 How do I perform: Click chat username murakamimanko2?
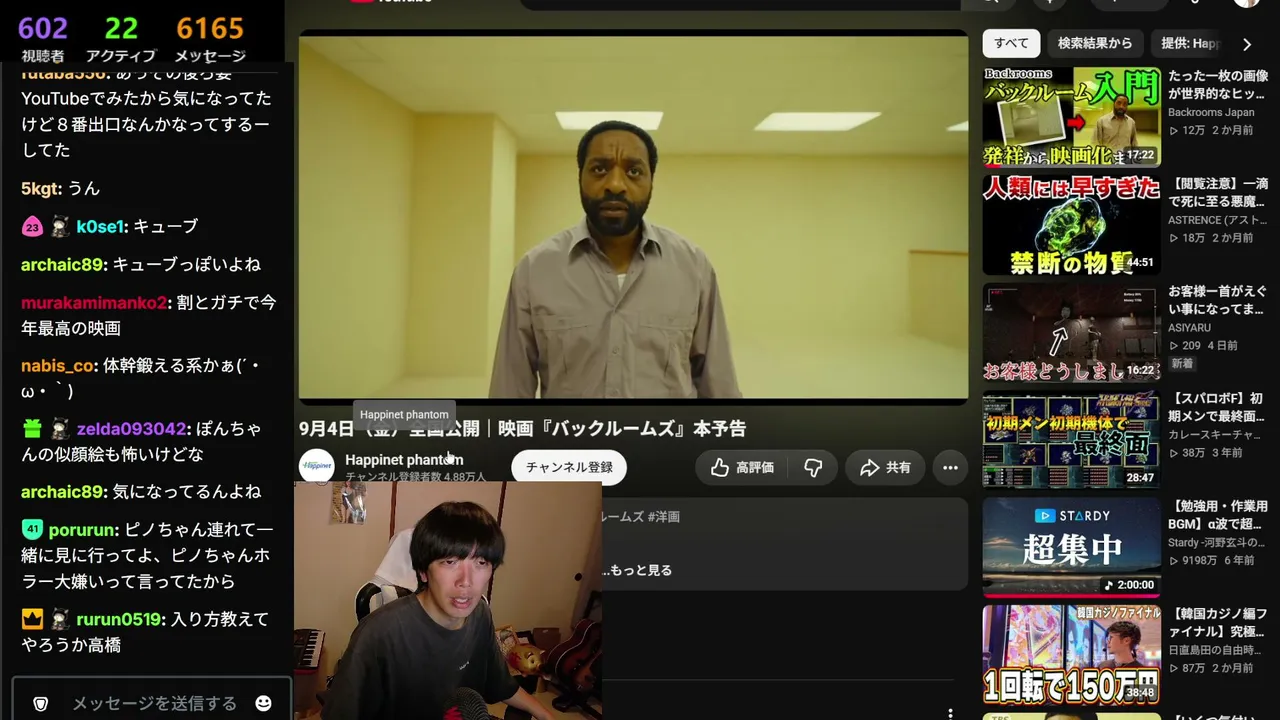(94, 302)
